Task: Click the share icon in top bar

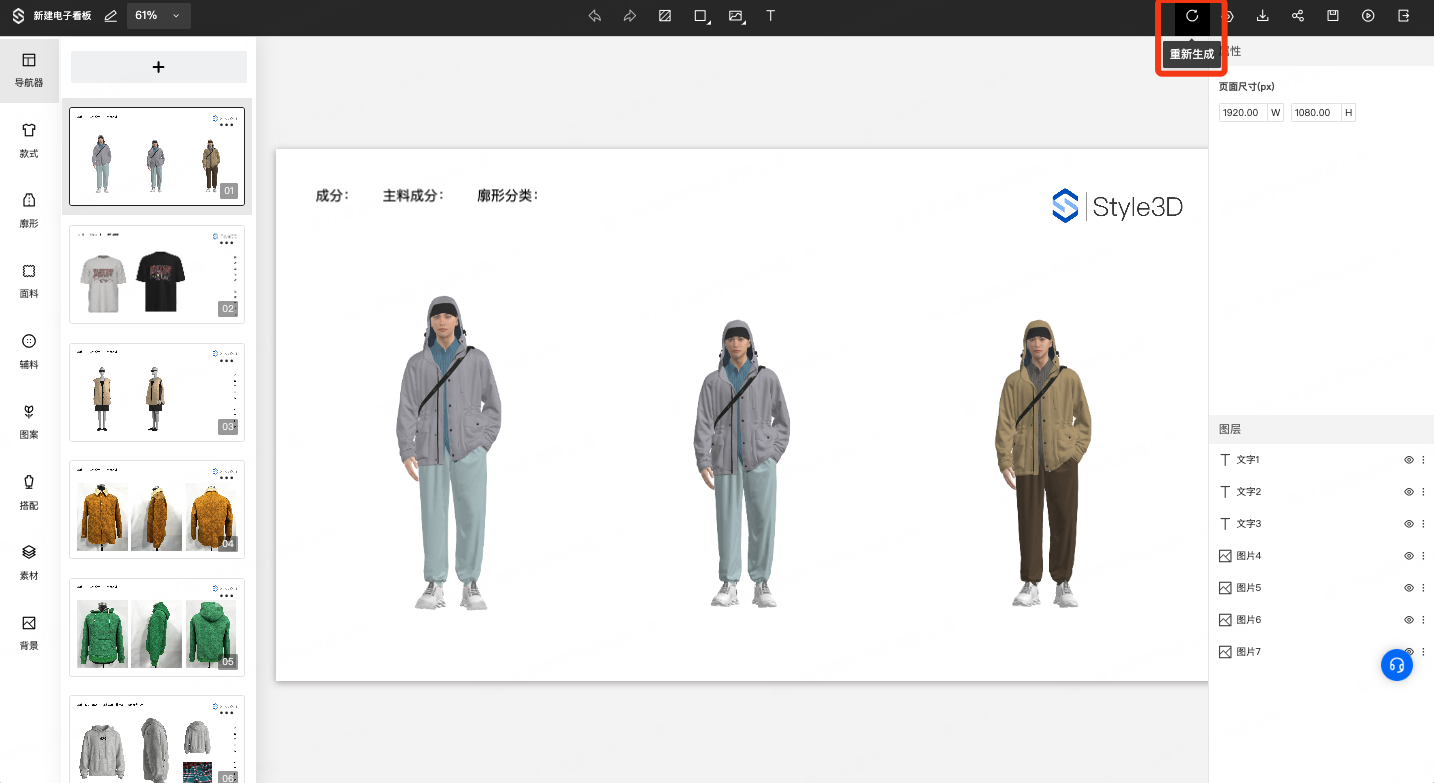Action: coord(1298,16)
